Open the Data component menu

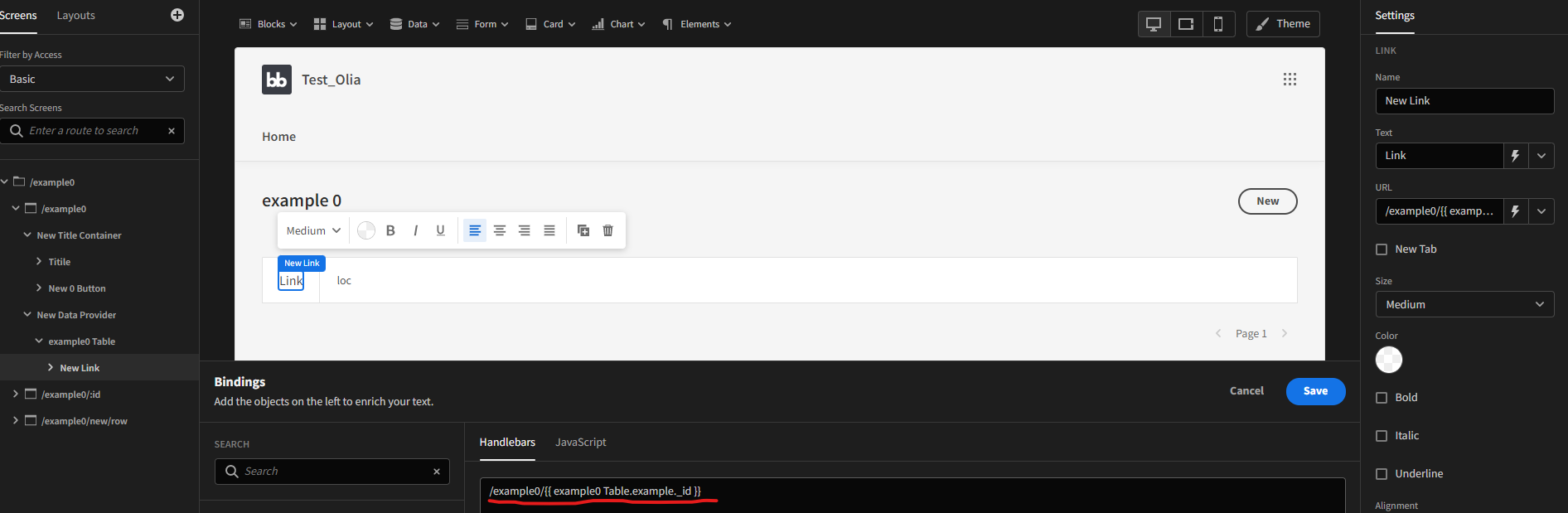(414, 24)
